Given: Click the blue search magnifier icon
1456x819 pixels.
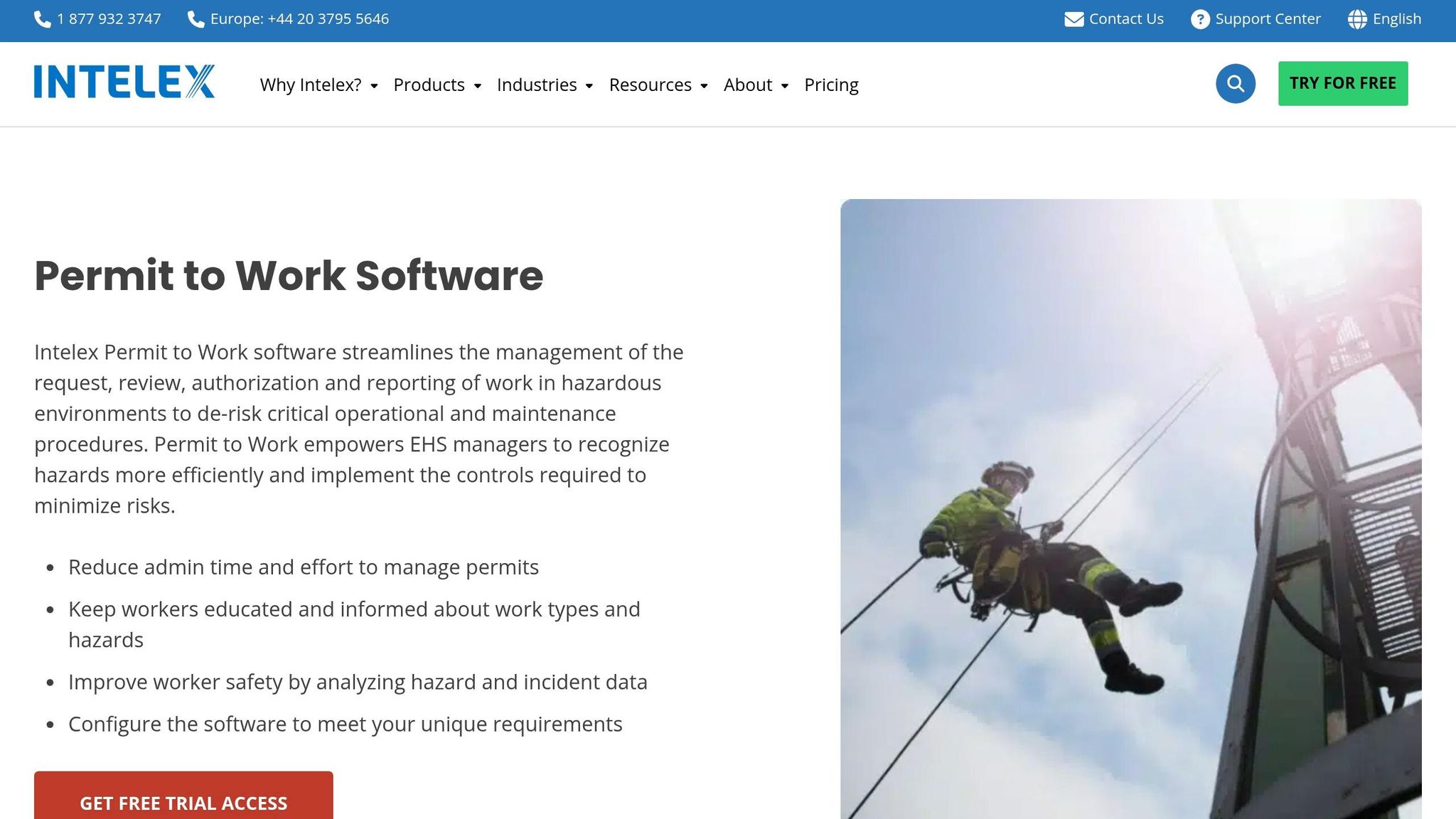Looking at the screenshot, I should click(1235, 84).
